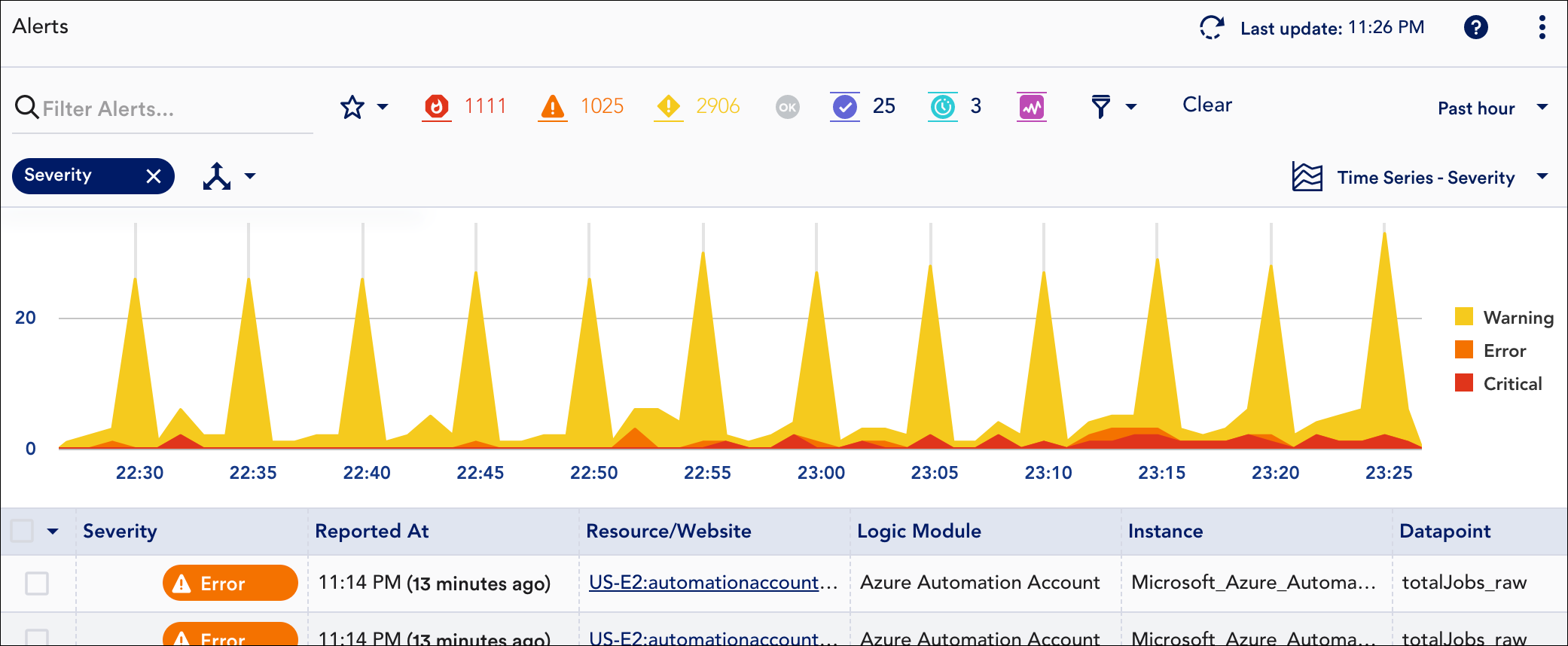The image size is (1568, 646).
Task: Click the Warning legend color swatch
Action: (1463, 317)
